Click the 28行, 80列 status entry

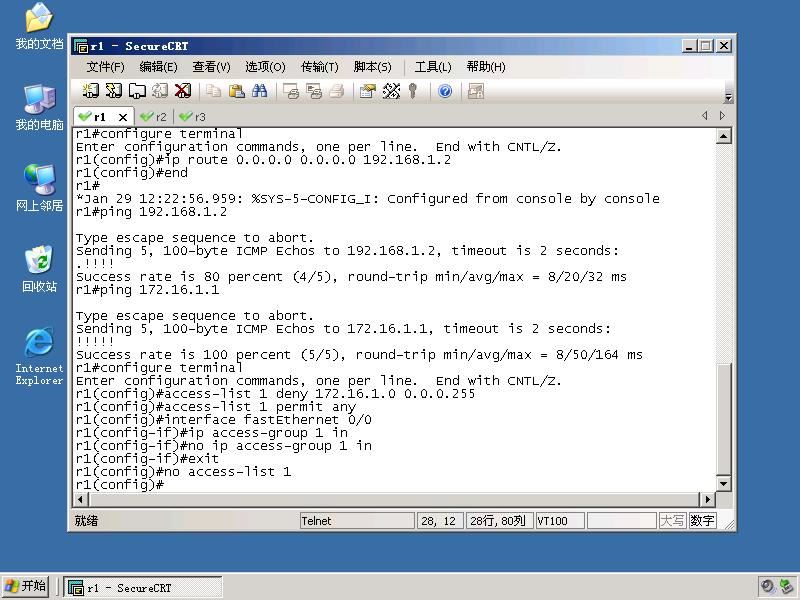[x=499, y=521]
